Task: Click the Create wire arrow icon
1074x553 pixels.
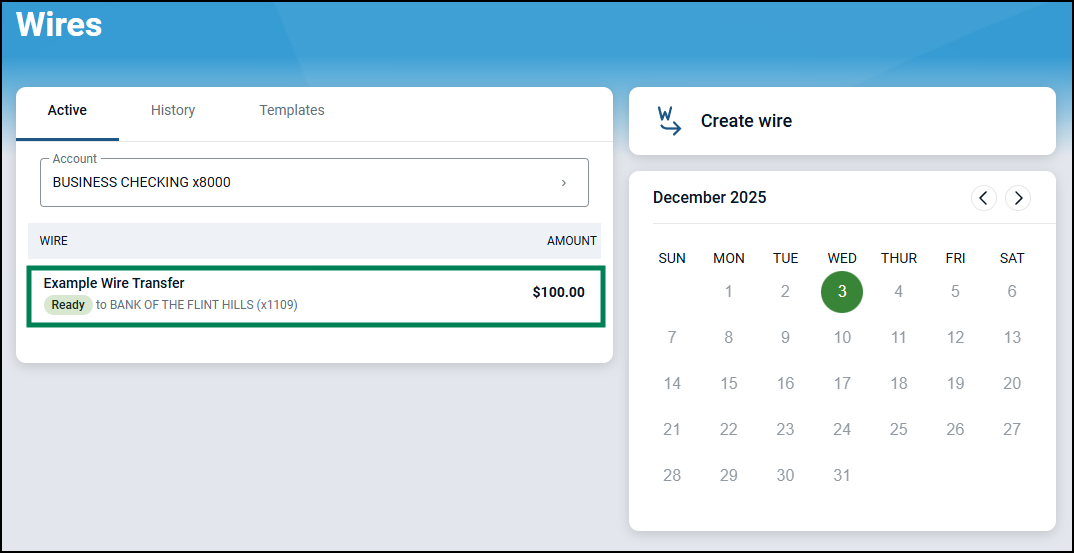Action: (x=669, y=121)
